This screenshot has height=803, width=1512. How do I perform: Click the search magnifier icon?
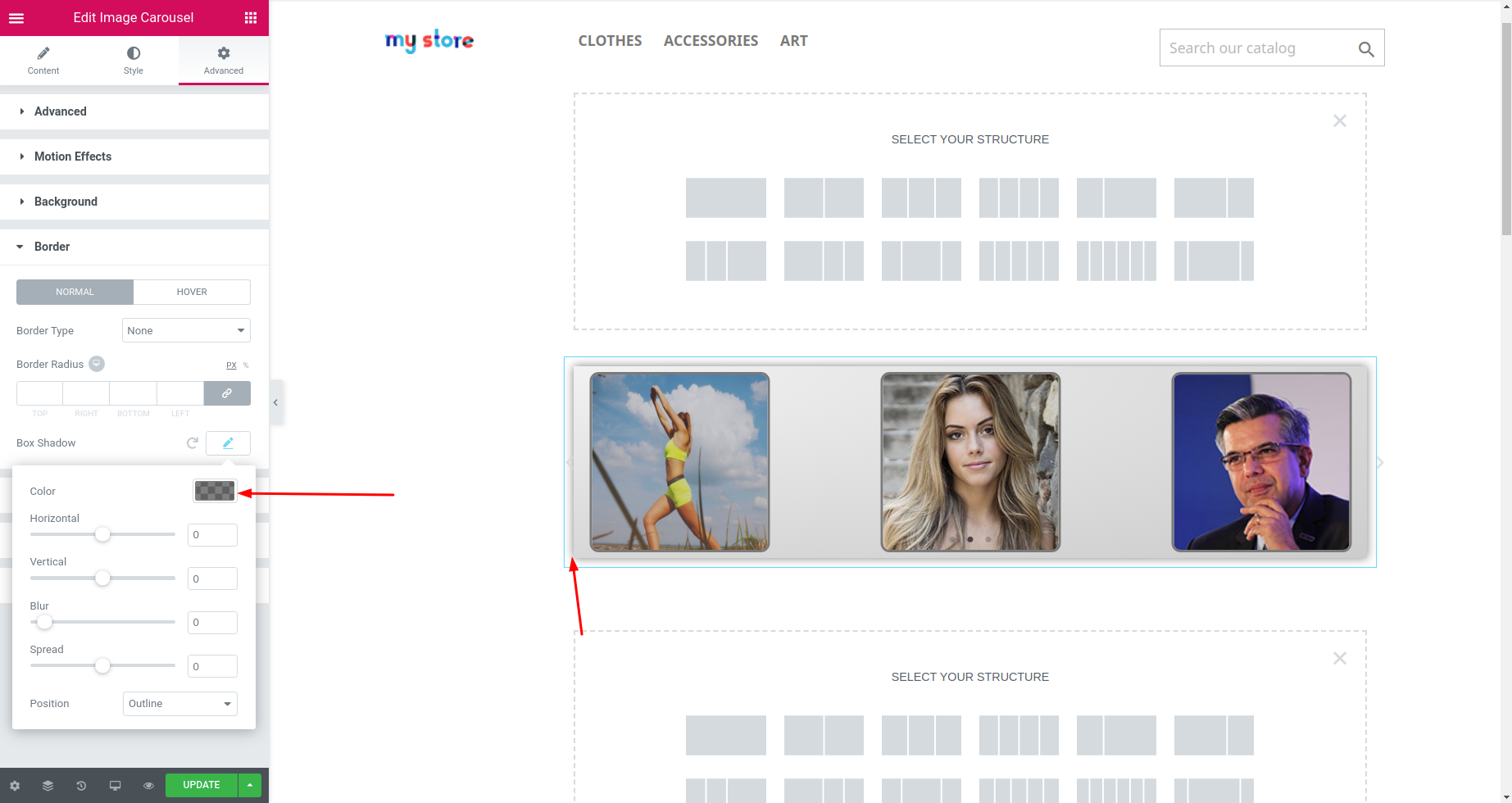1366,49
